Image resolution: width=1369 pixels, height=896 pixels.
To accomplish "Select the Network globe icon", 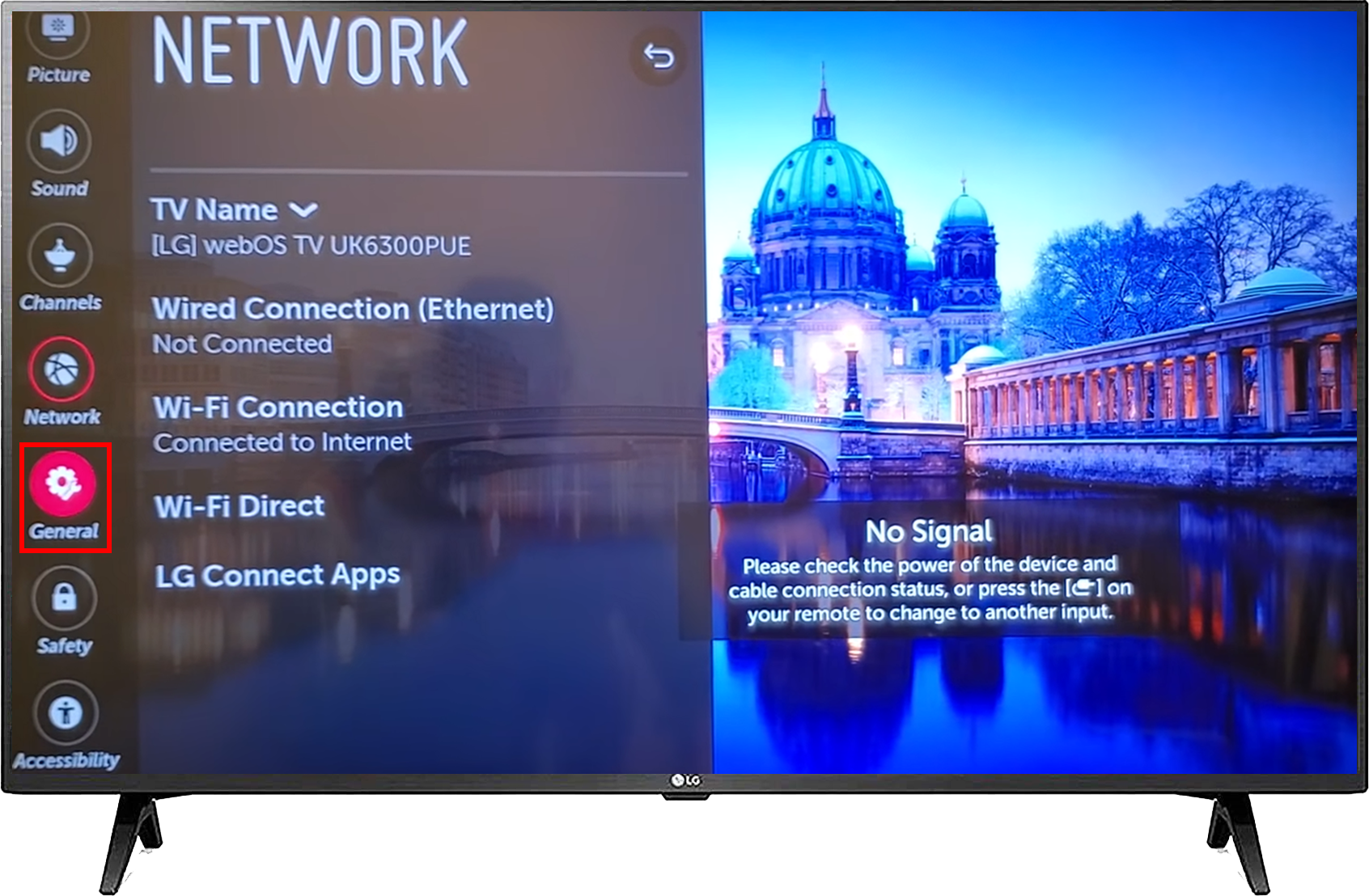I will pyautogui.click(x=62, y=370).
